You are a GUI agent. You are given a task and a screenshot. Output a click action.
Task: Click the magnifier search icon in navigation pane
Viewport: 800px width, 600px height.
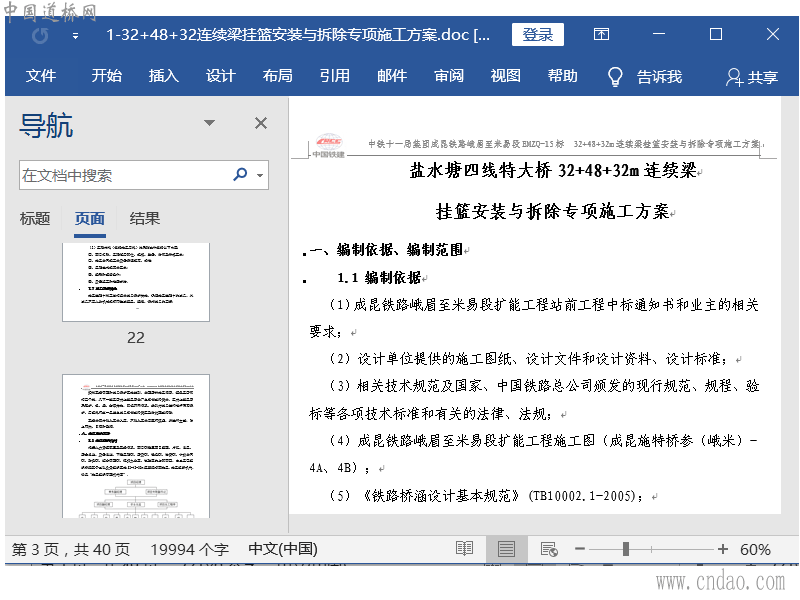[240, 175]
